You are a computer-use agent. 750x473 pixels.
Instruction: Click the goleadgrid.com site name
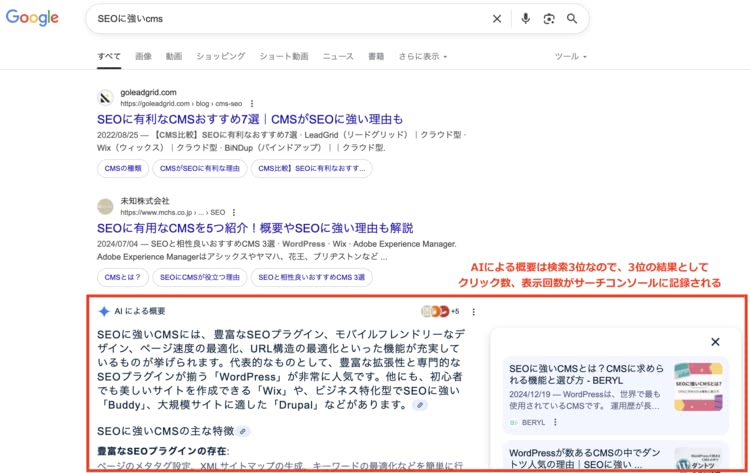coord(148,92)
